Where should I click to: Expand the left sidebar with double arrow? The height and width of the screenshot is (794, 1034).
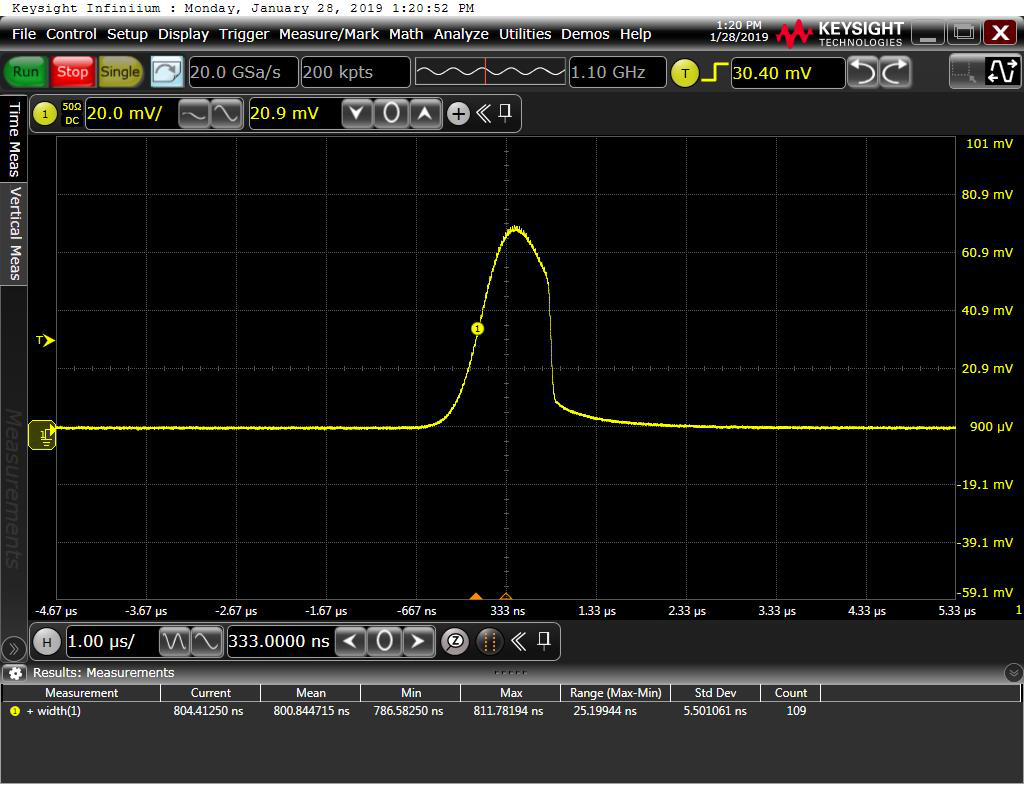click(x=13, y=648)
